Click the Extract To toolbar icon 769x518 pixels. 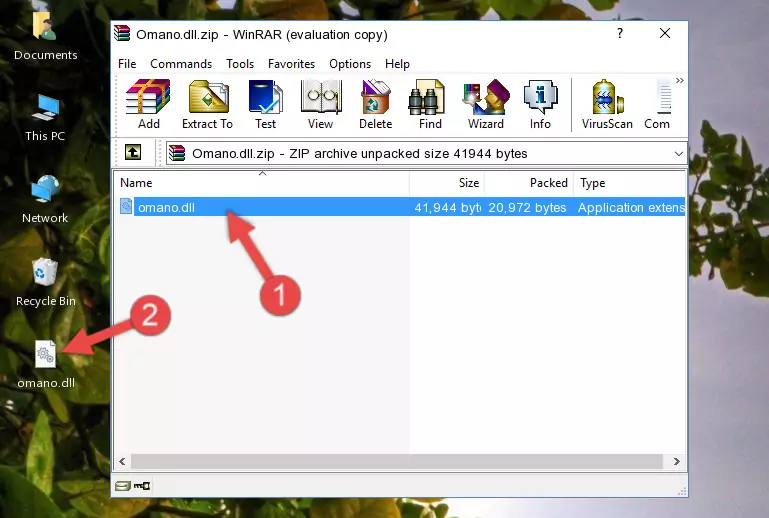pyautogui.click(x=207, y=104)
